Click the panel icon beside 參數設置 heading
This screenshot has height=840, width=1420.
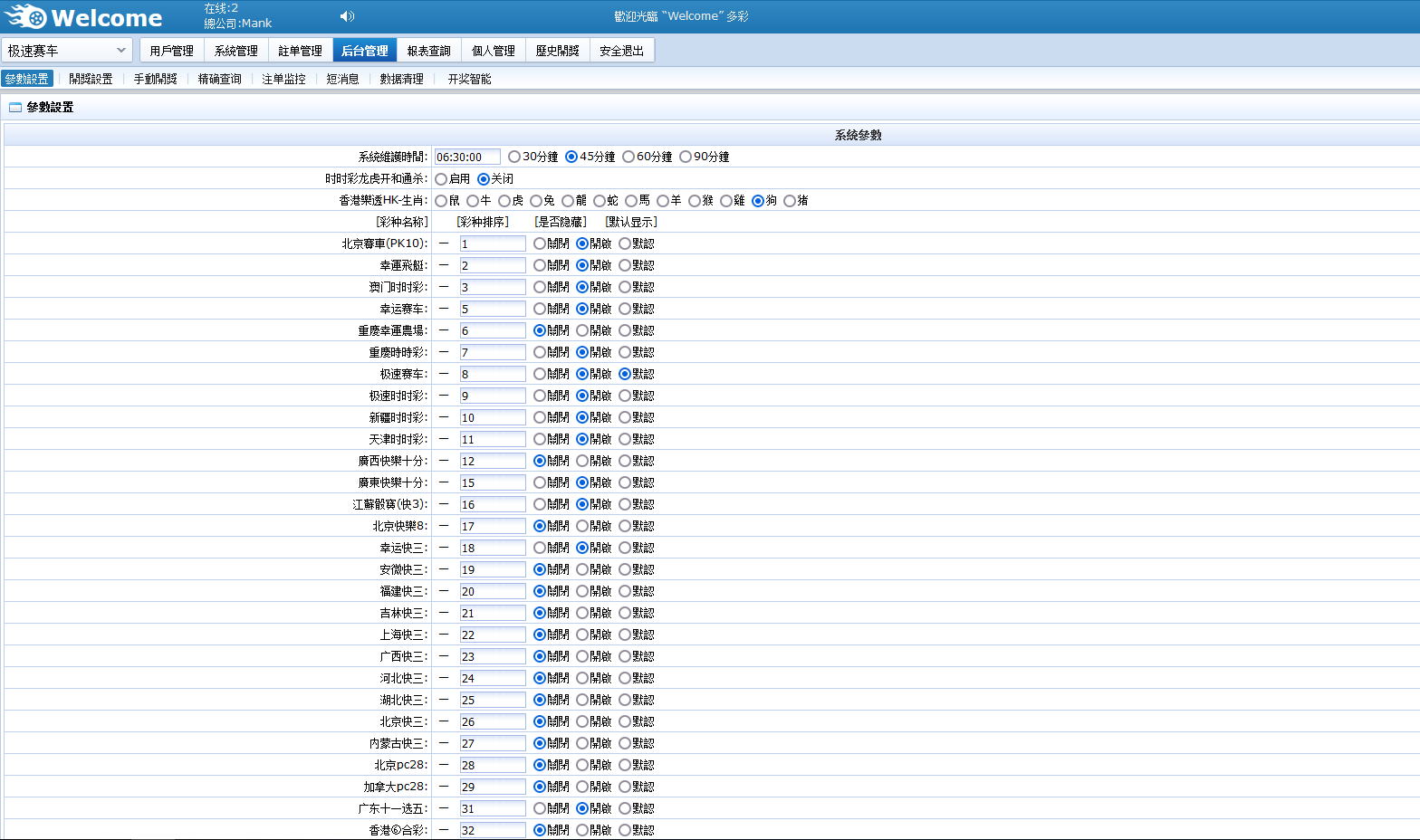14,107
